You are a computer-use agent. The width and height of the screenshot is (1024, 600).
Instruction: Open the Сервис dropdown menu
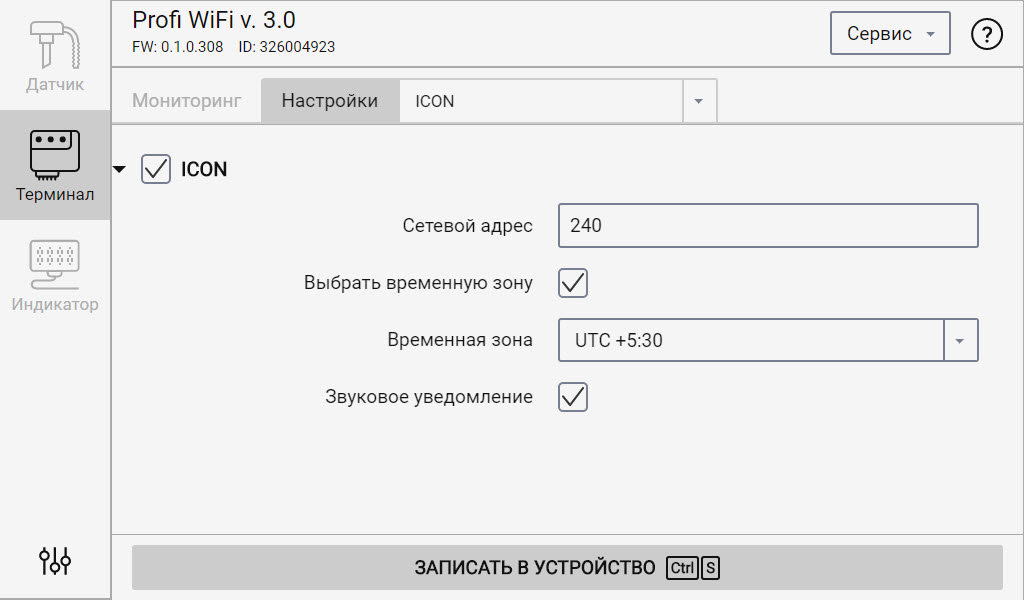click(890, 33)
